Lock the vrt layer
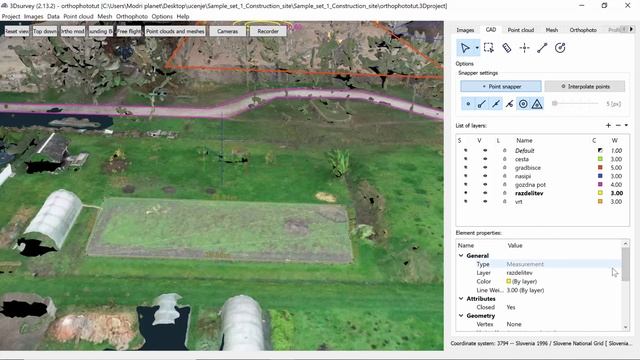 click(504, 202)
